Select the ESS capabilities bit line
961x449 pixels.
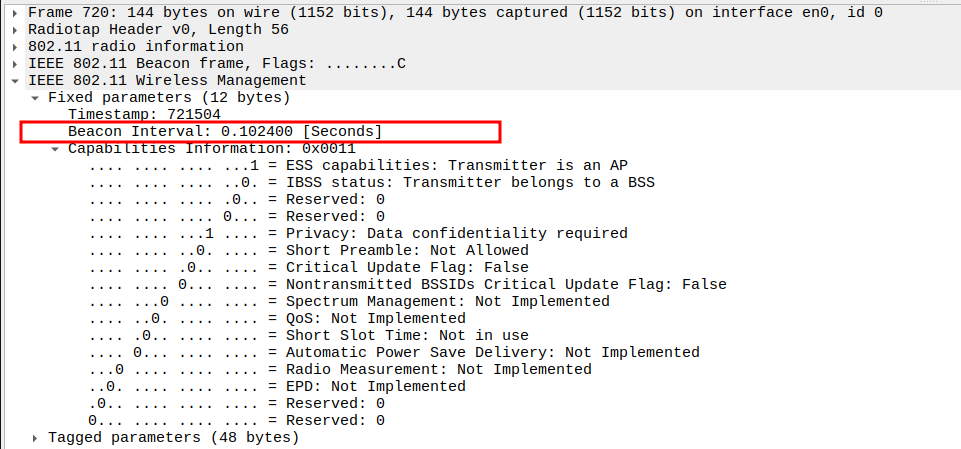[358, 166]
